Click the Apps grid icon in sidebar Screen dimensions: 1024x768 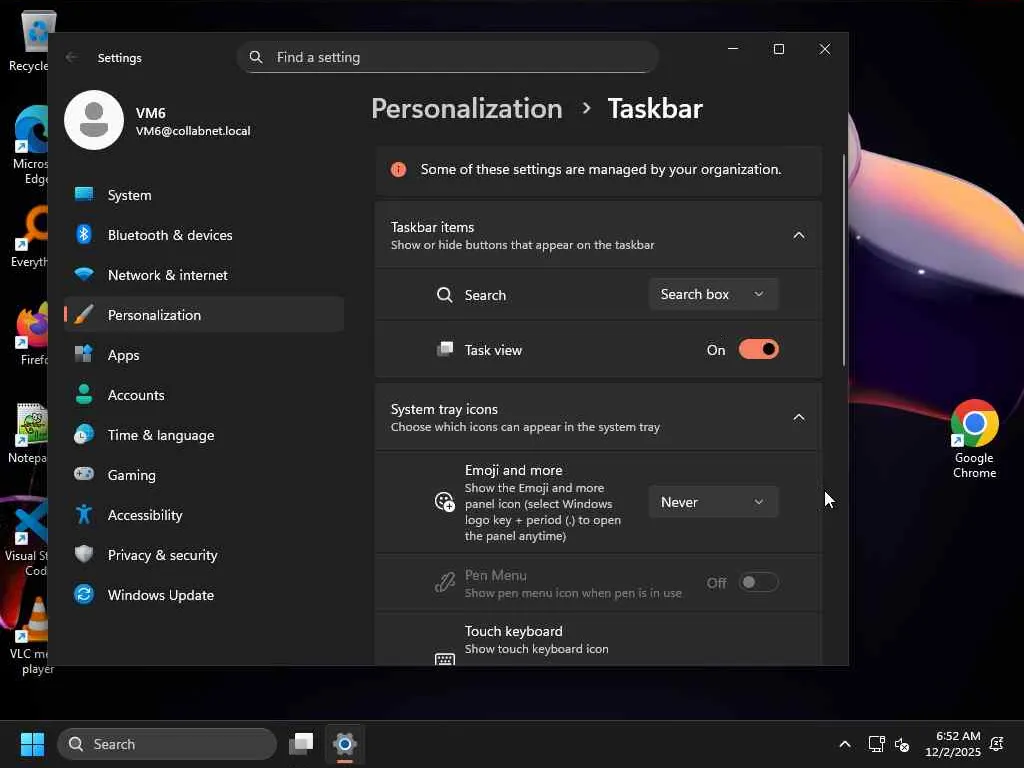(x=84, y=354)
